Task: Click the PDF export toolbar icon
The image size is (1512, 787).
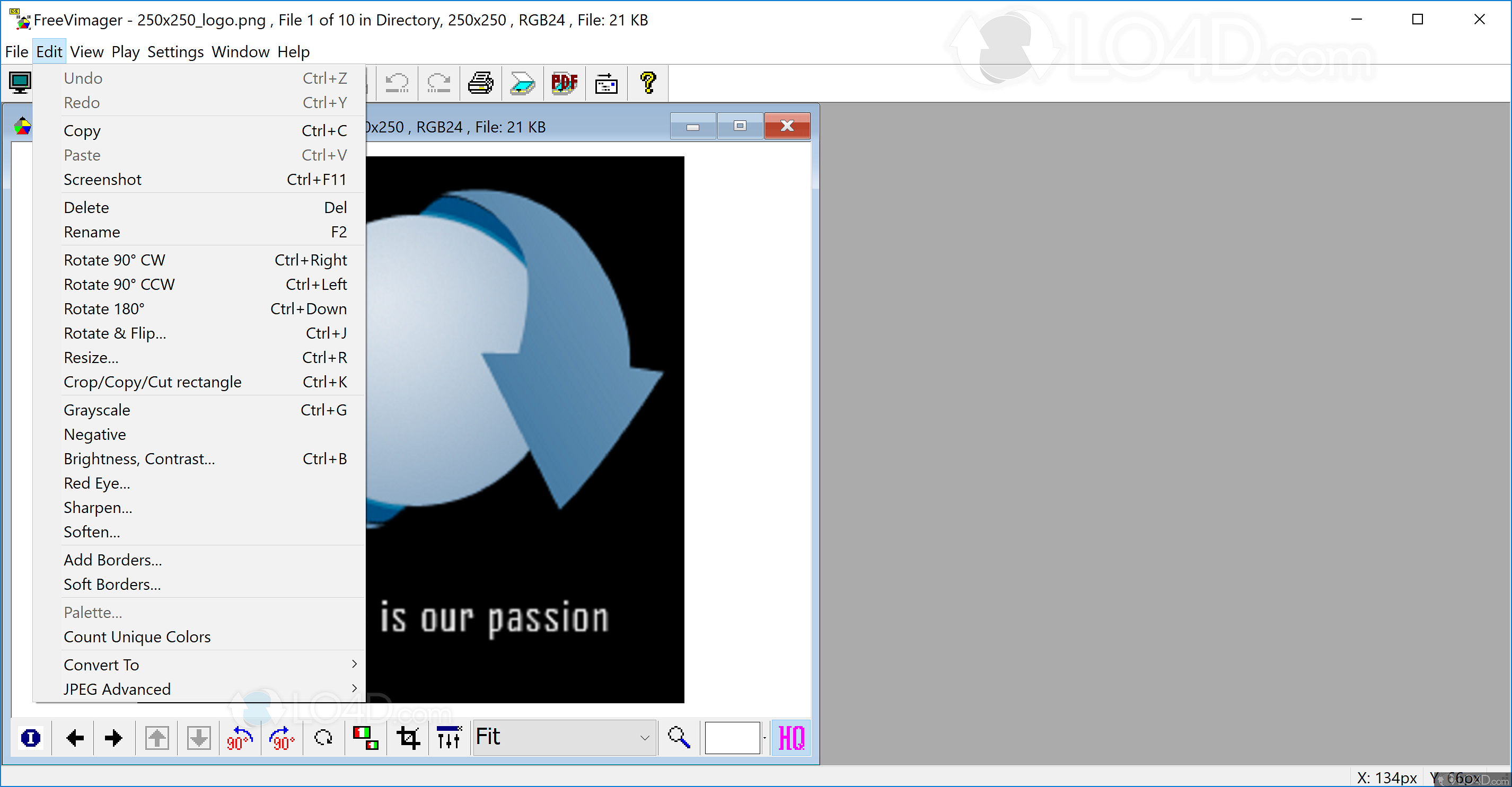Action: click(564, 83)
